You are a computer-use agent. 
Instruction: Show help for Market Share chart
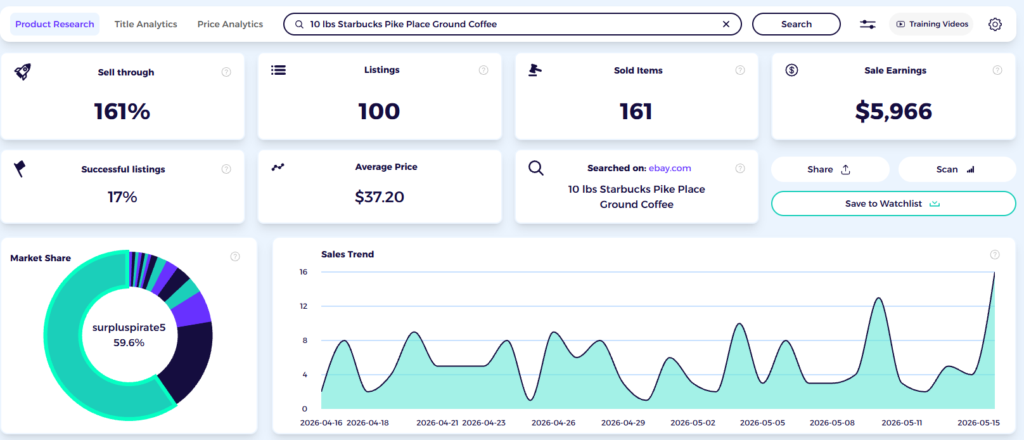[235, 257]
